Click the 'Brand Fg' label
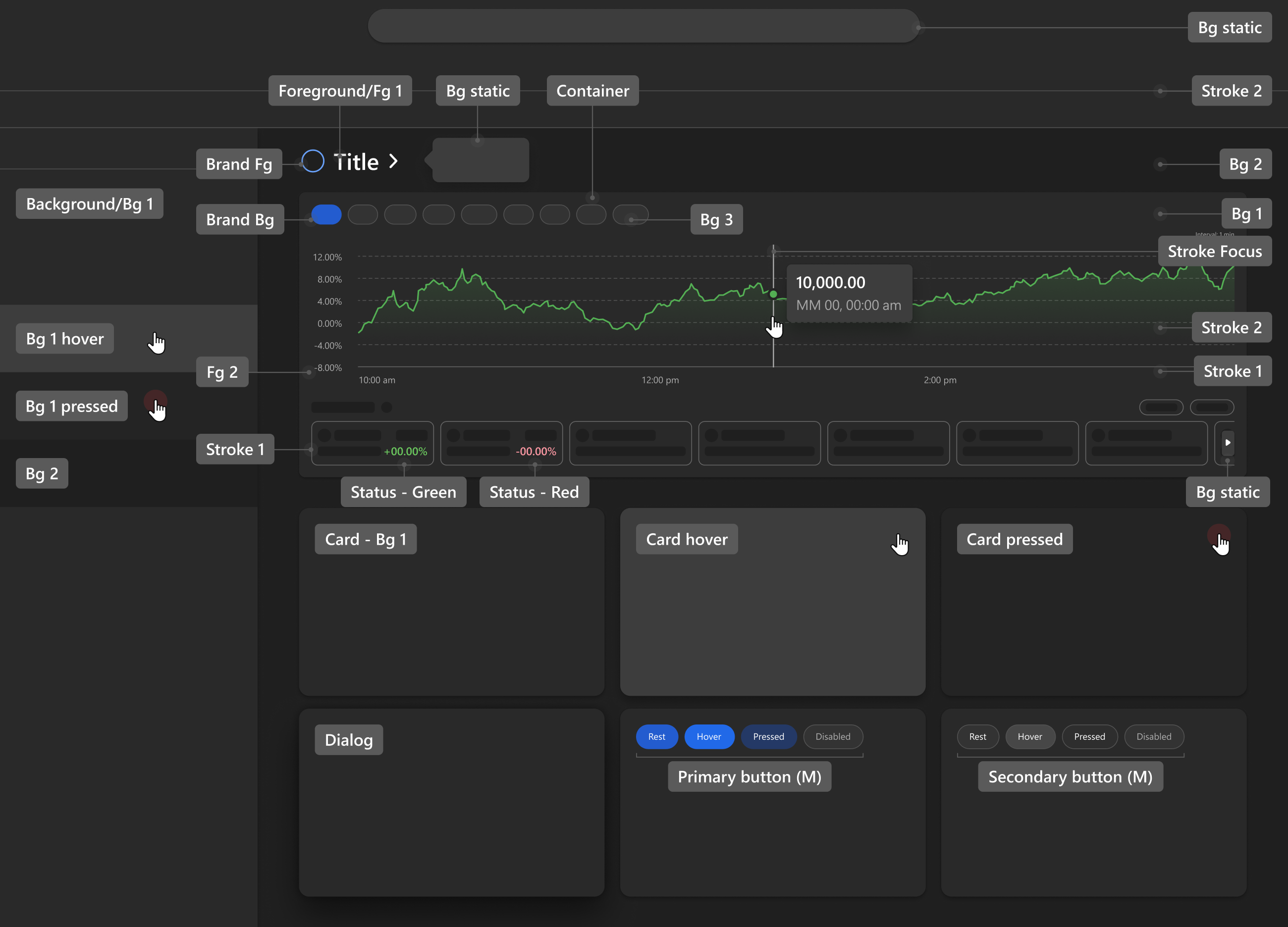This screenshot has height=927, width=1288. [239, 164]
